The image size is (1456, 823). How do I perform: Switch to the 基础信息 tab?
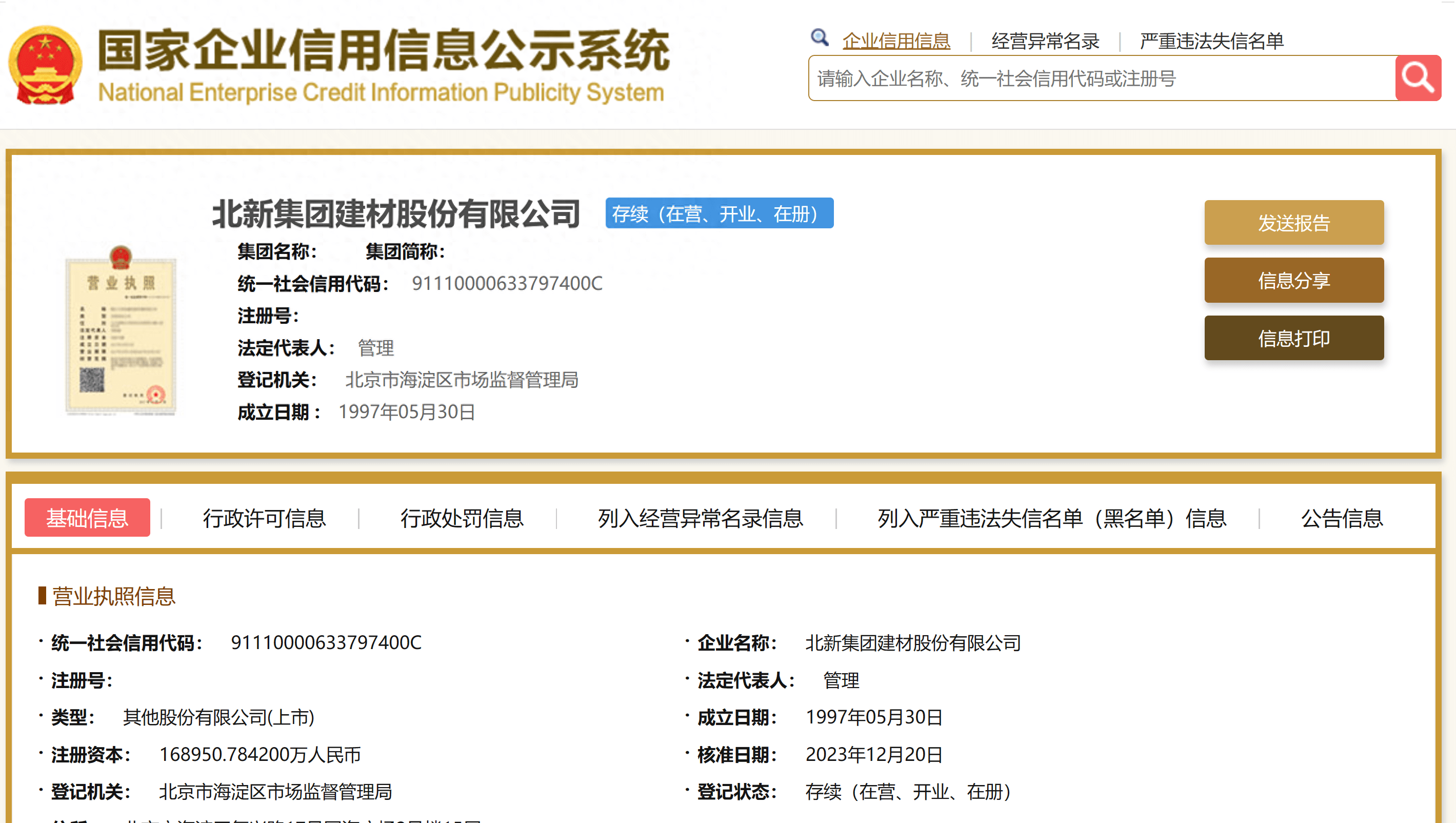[x=88, y=518]
